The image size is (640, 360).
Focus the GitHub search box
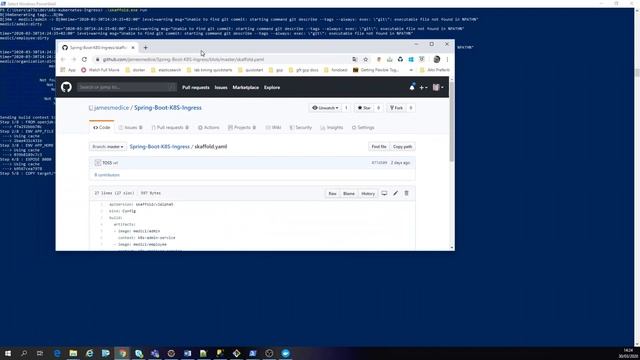(127, 87)
